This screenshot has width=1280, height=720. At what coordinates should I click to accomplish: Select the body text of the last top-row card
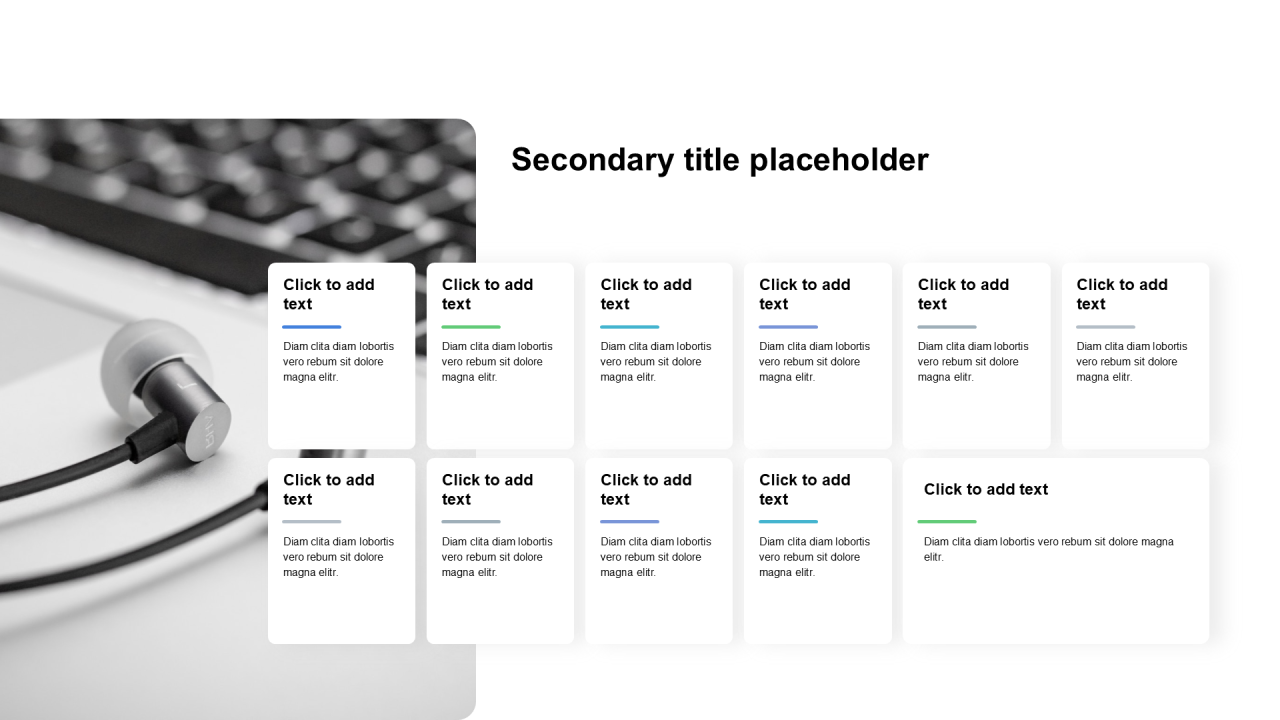pyautogui.click(x=1131, y=362)
